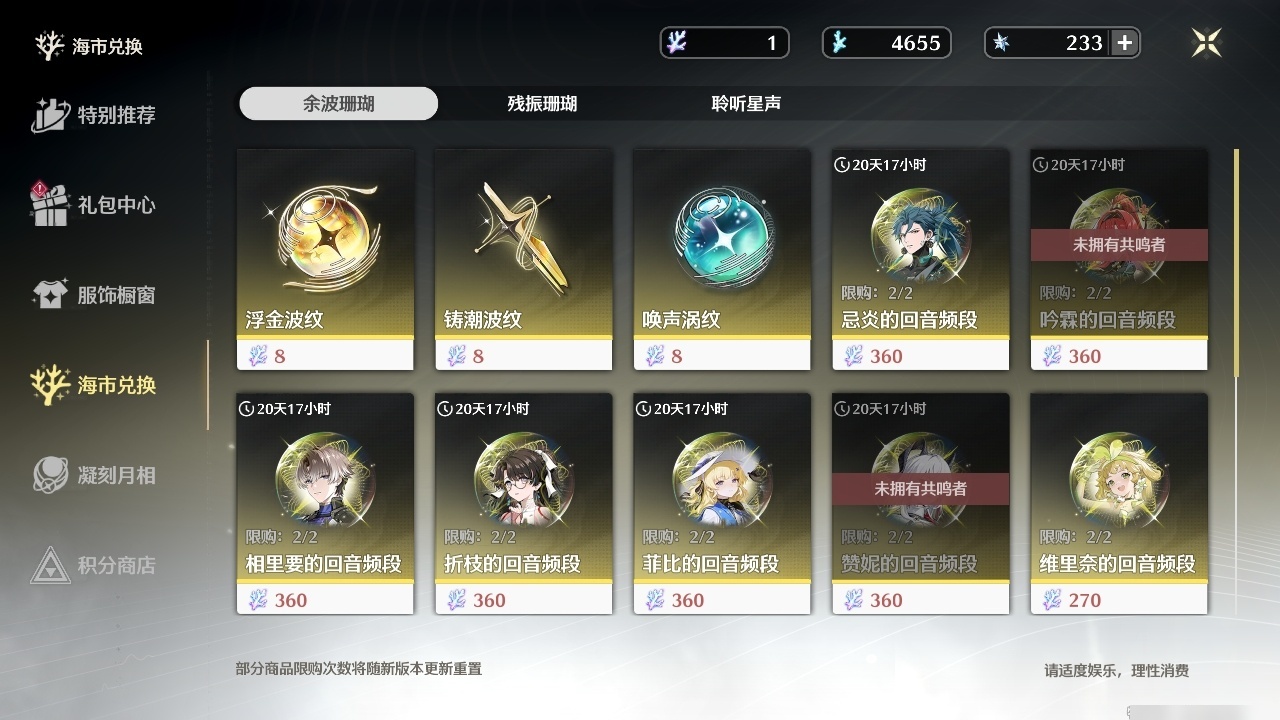
Task: Select the 余波珊瑚 tab
Action: 338,104
